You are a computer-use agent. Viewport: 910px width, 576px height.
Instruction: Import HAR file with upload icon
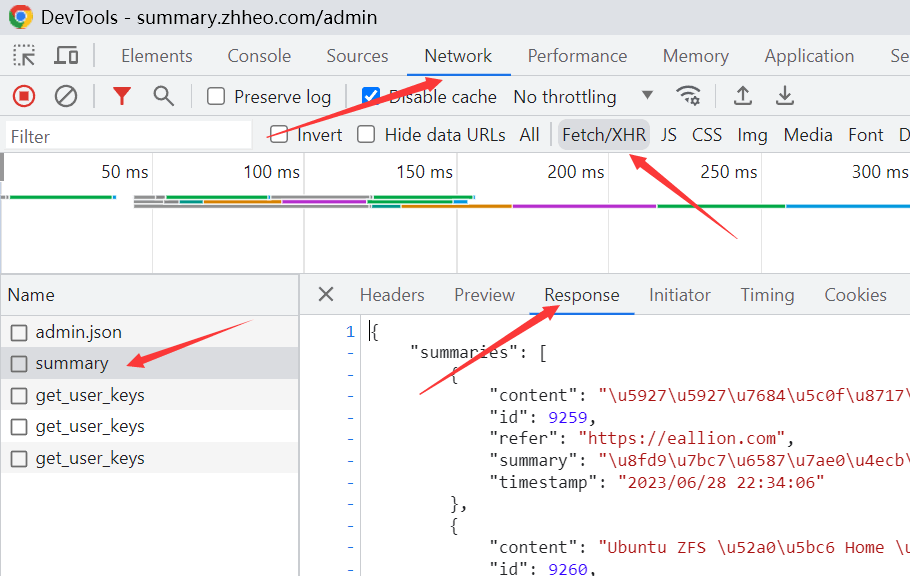[742, 96]
